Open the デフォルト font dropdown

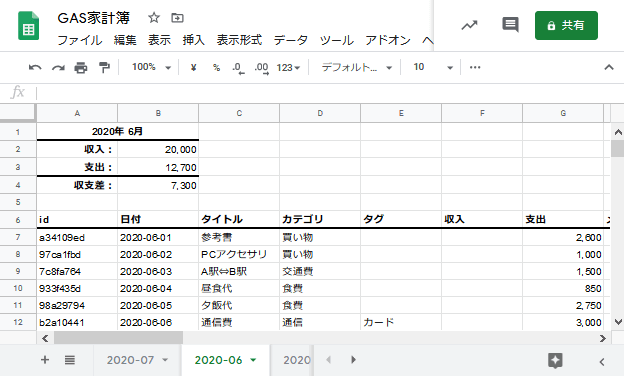(x=357, y=67)
